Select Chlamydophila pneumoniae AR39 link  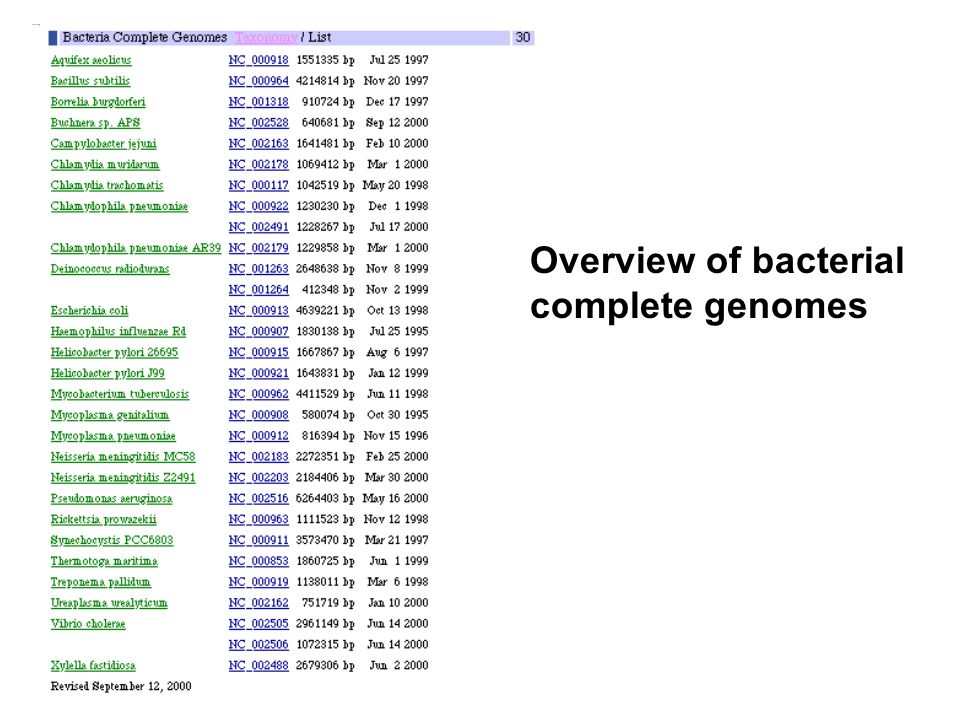click(x=136, y=248)
